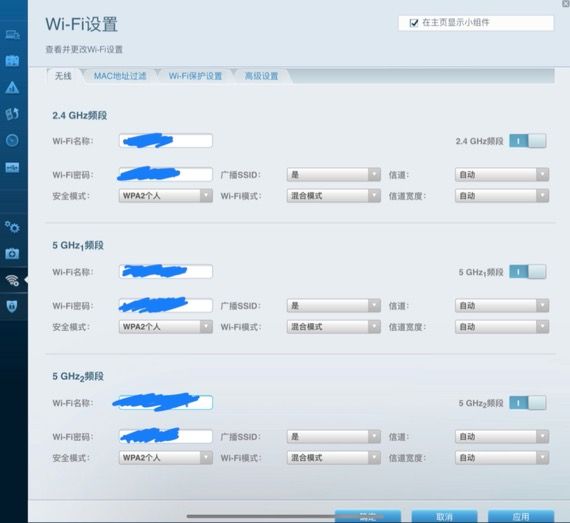570x523 pixels.
Task: Open the Speed Test gauge icon
Action: [12, 140]
